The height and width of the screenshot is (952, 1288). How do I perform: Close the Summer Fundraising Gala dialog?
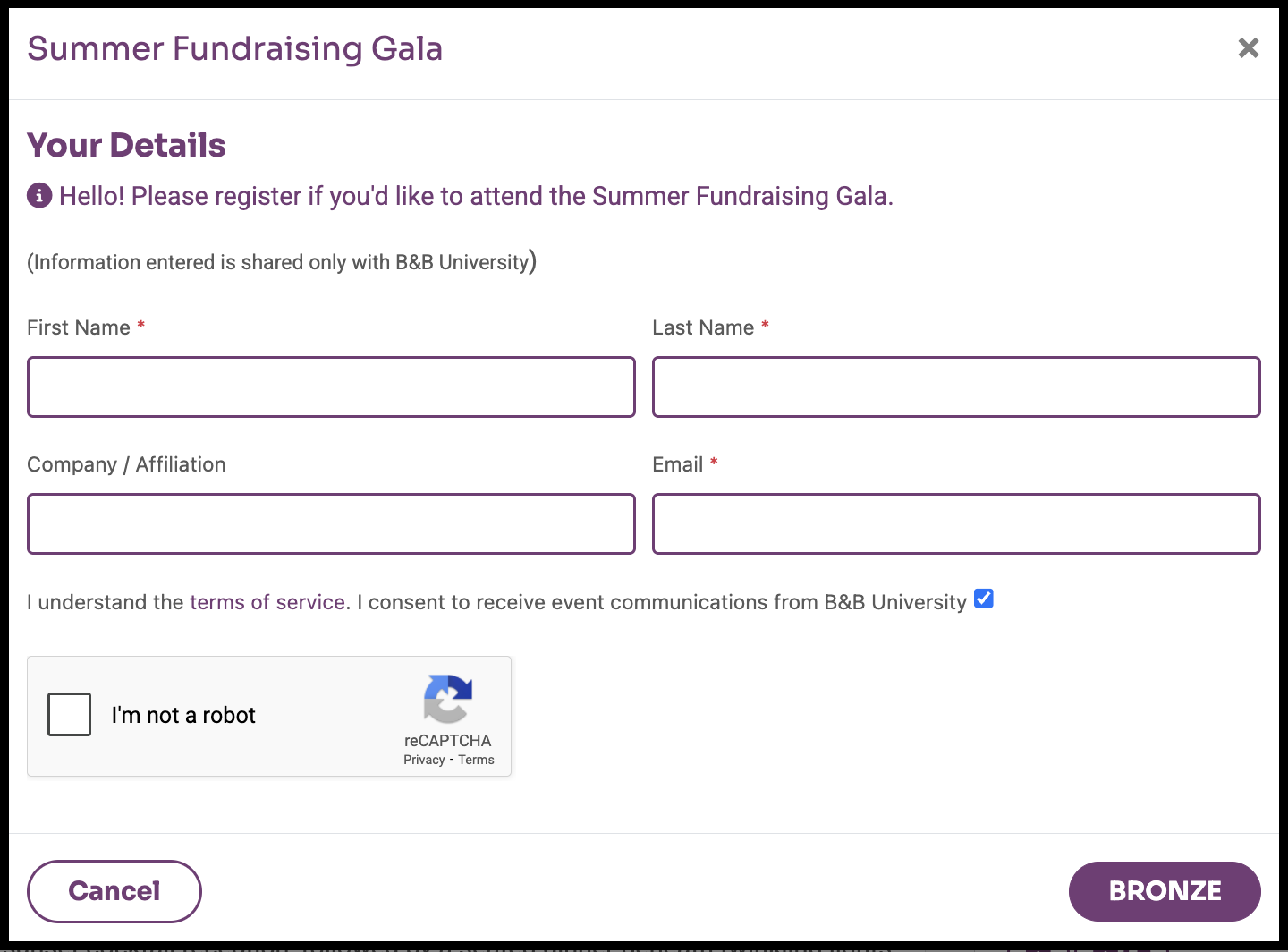click(x=1249, y=48)
